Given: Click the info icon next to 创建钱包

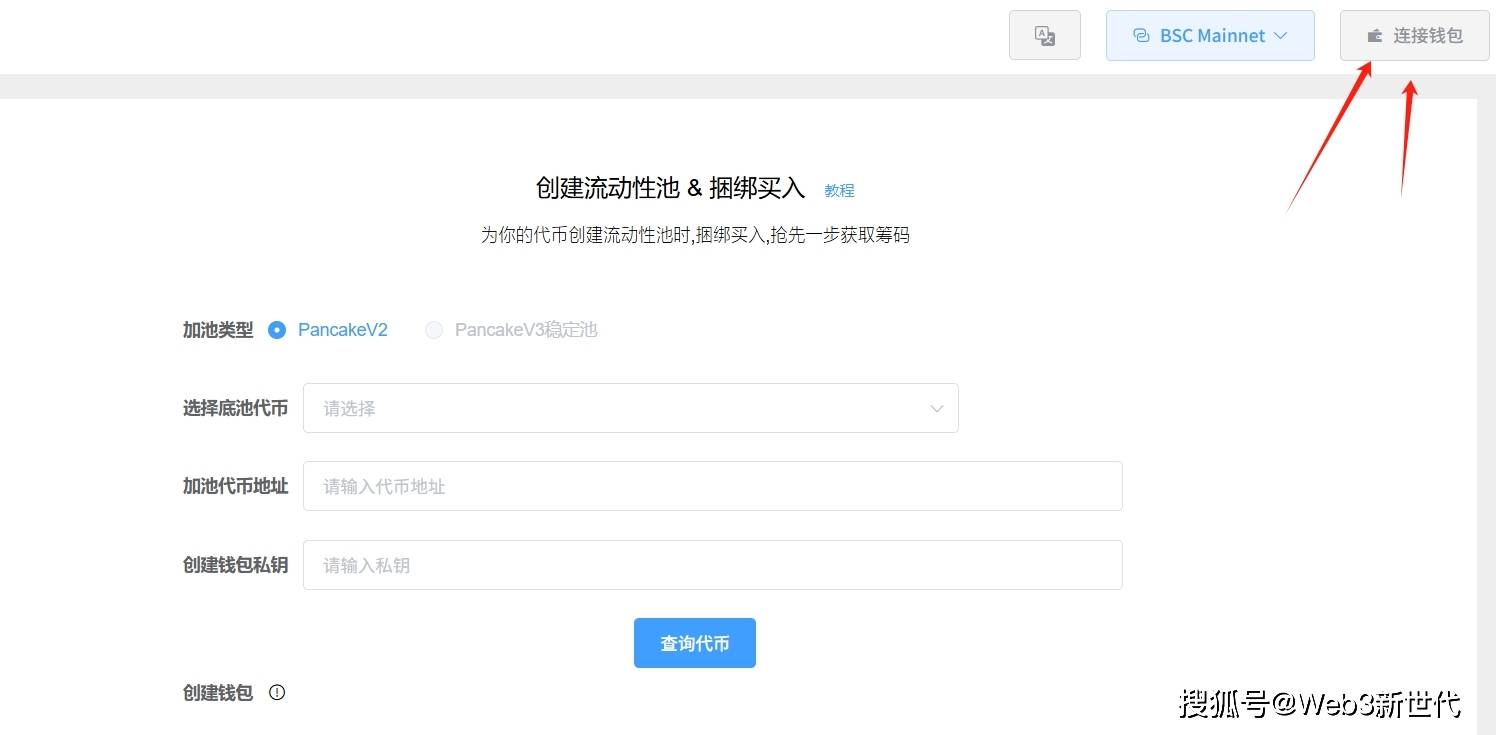Looking at the screenshot, I should pyautogui.click(x=277, y=692).
